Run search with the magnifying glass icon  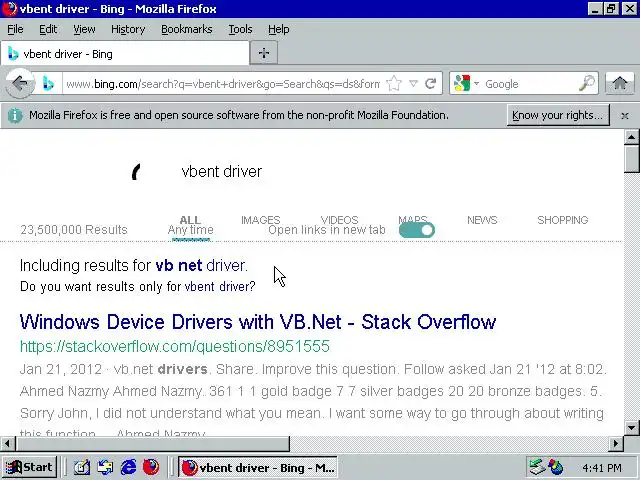coord(587,83)
